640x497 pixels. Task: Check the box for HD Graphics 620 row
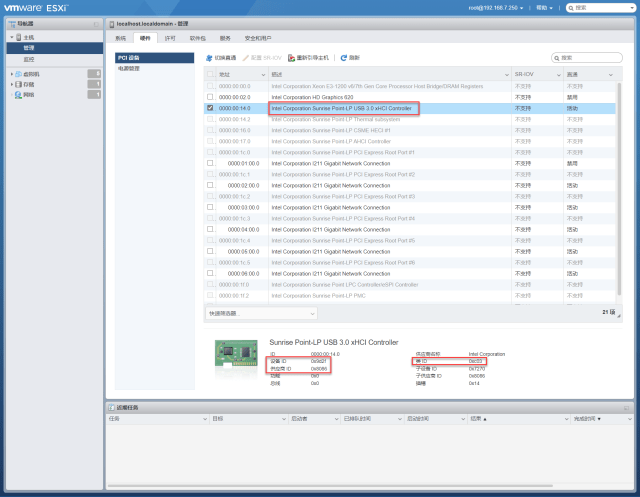(210, 97)
